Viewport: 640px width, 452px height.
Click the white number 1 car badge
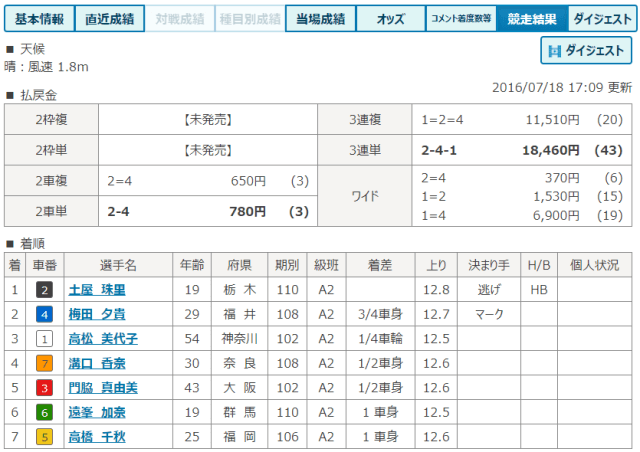click(44, 338)
